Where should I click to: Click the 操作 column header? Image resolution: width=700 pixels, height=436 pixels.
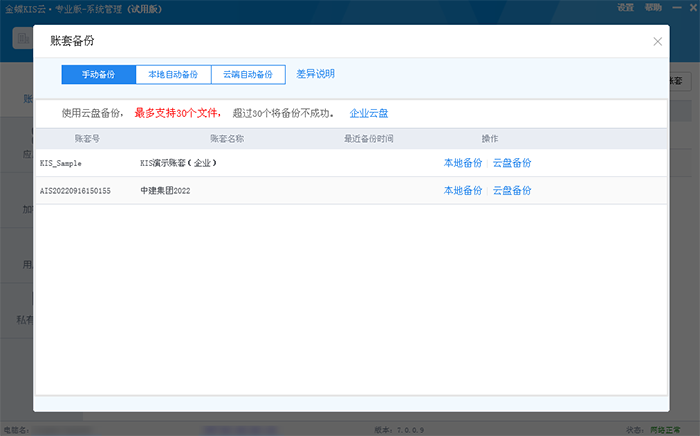tap(490, 138)
